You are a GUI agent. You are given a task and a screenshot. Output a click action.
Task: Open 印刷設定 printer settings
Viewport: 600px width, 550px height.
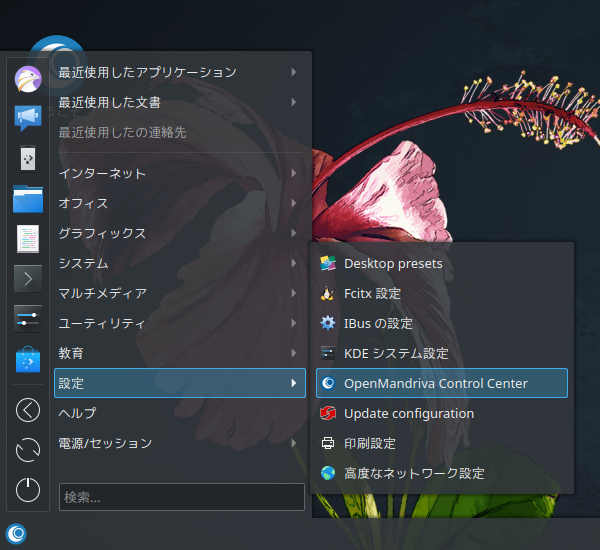(442, 443)
